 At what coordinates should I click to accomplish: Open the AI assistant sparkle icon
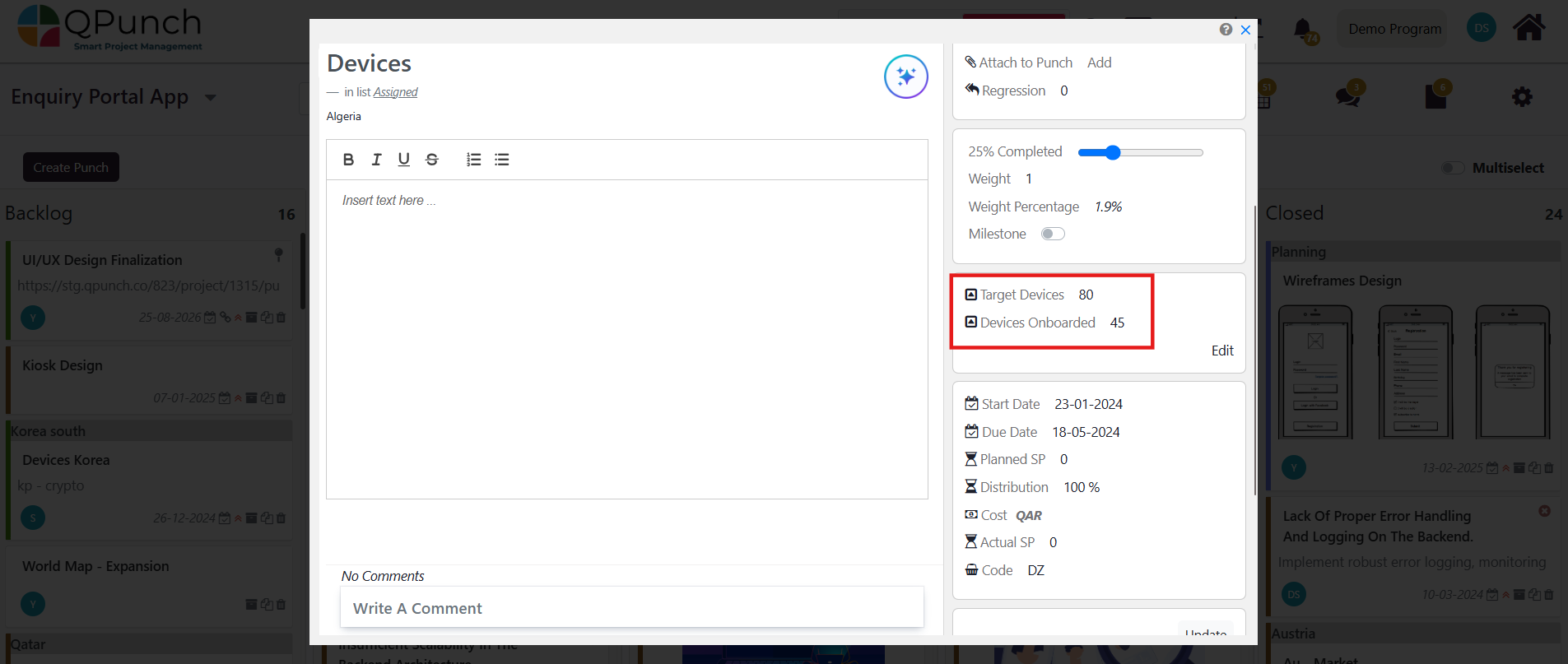click(x=905, y=77)
